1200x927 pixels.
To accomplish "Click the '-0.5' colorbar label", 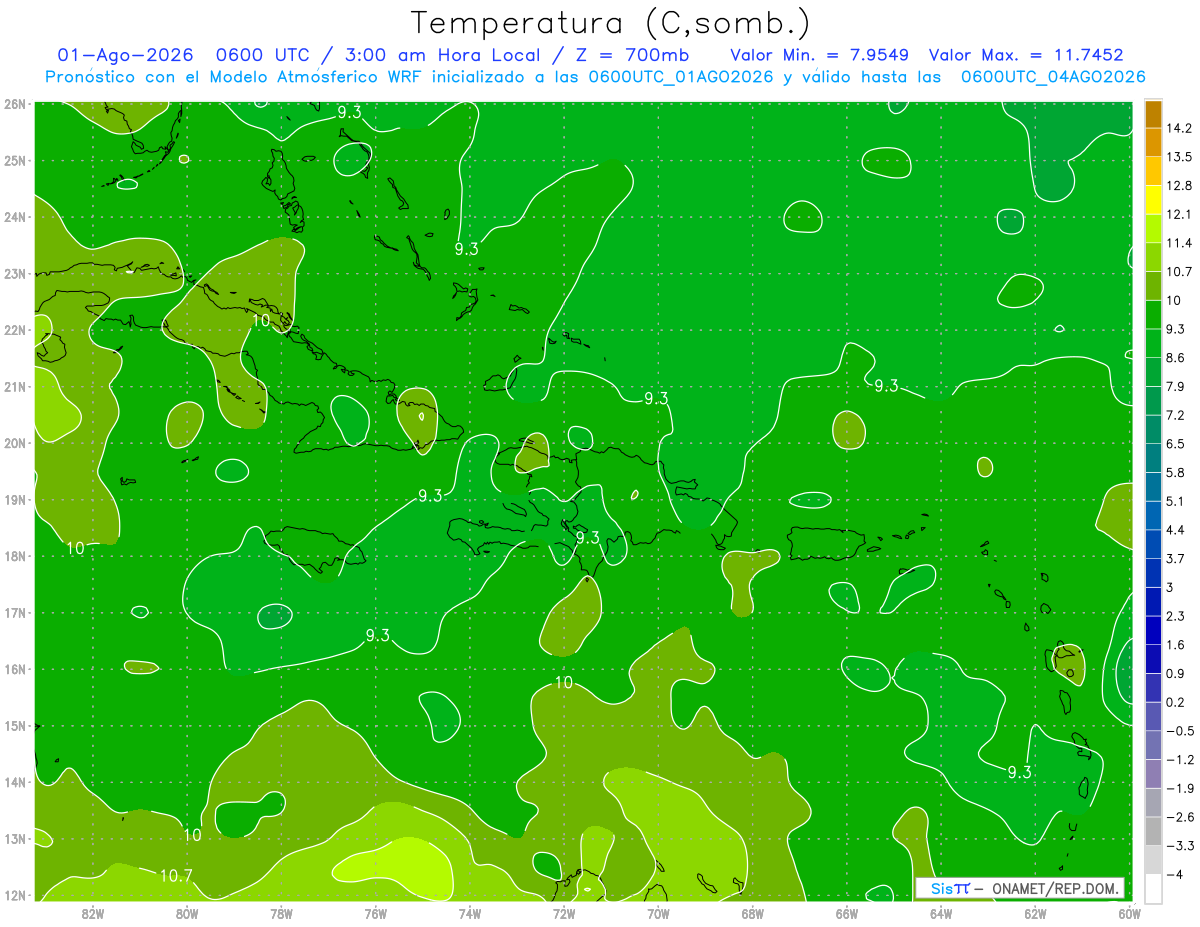I will coord(1179,731).
